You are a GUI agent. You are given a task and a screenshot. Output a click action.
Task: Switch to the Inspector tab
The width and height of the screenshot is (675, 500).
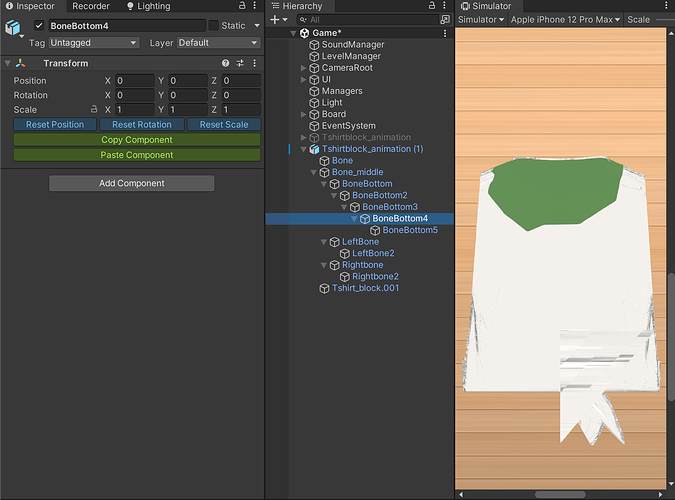[31, 6]
